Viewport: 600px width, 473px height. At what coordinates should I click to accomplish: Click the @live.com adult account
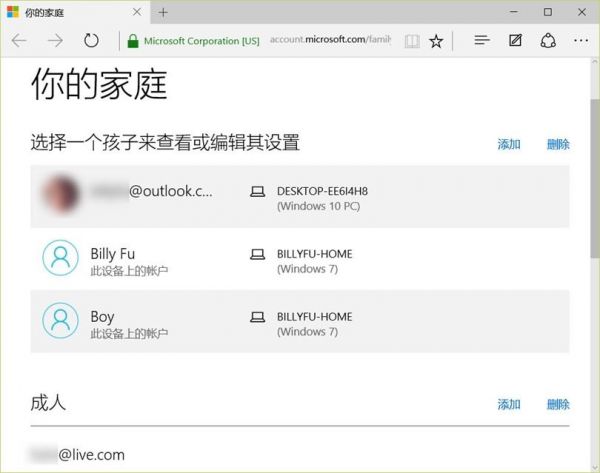pos(78,455)
